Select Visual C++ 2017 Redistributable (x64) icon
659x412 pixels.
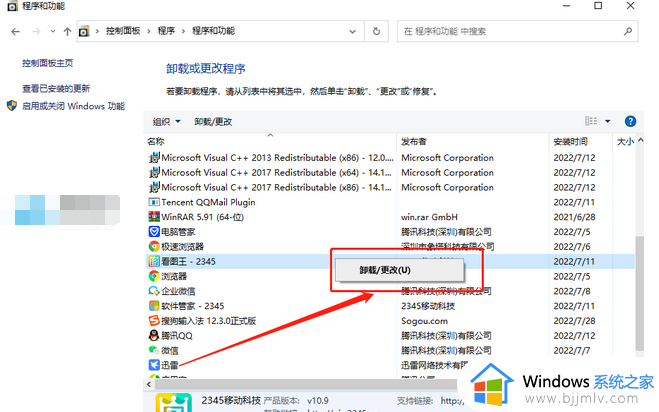point(154,172)
